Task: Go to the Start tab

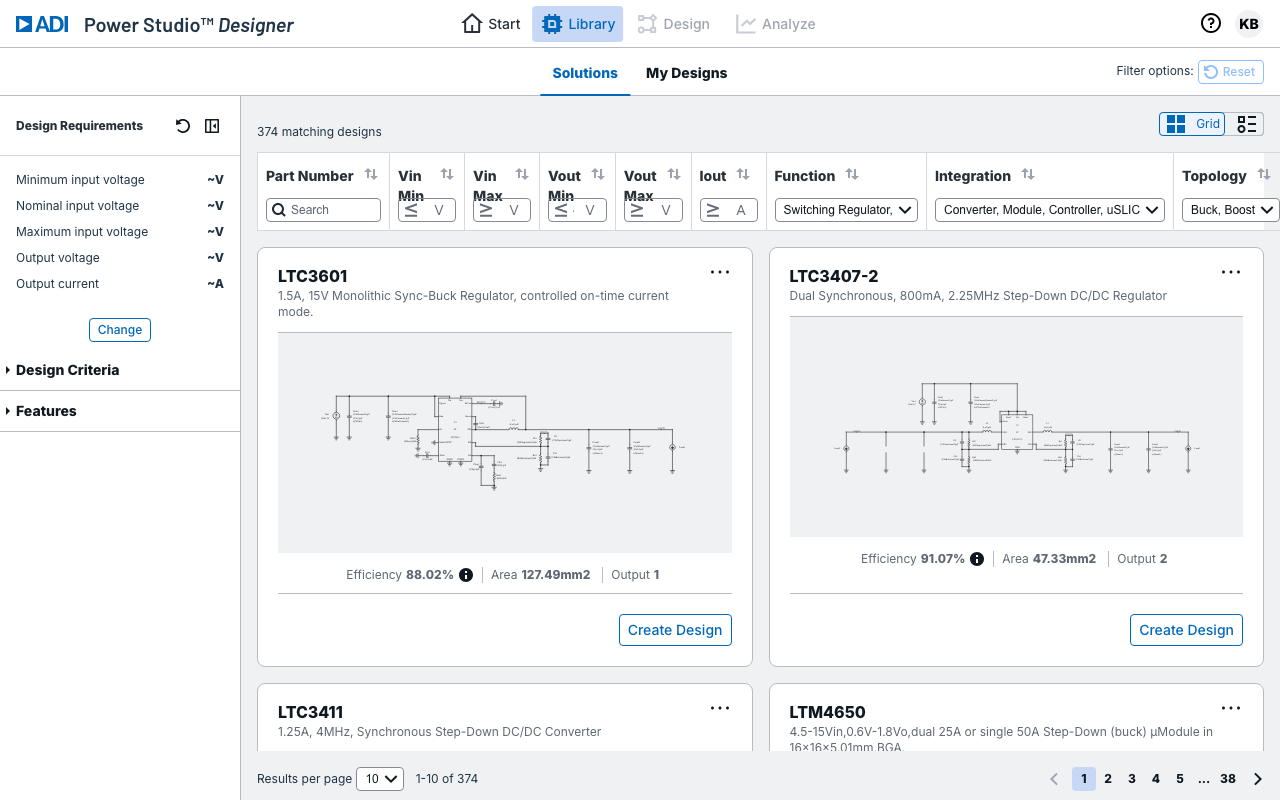Action: click(491, 24)
